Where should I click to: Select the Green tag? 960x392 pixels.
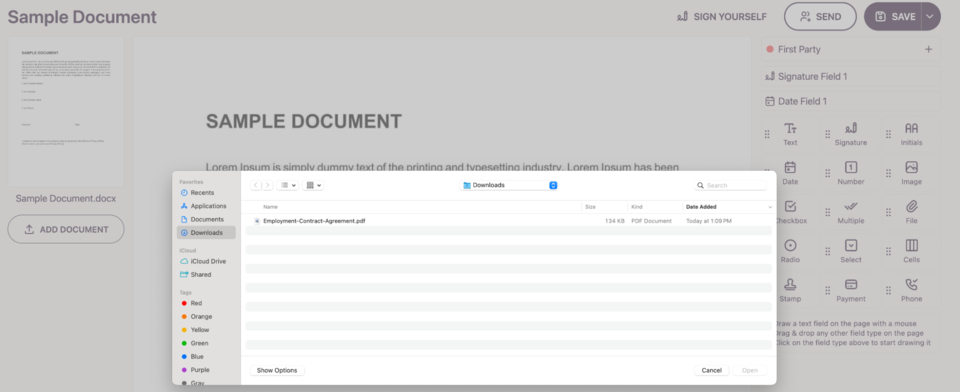click(x=199, y=343)
